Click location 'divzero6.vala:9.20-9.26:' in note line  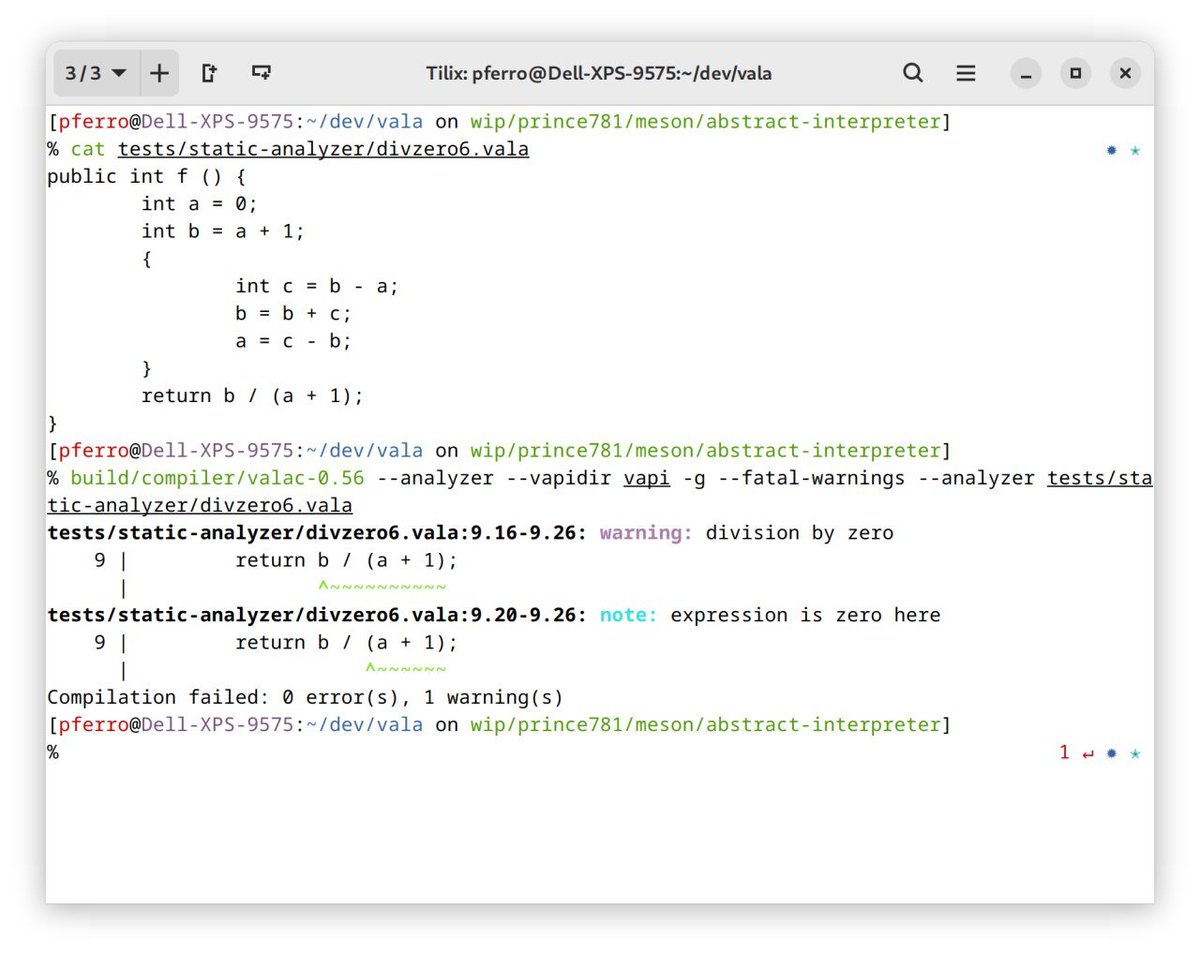[446, 615]
